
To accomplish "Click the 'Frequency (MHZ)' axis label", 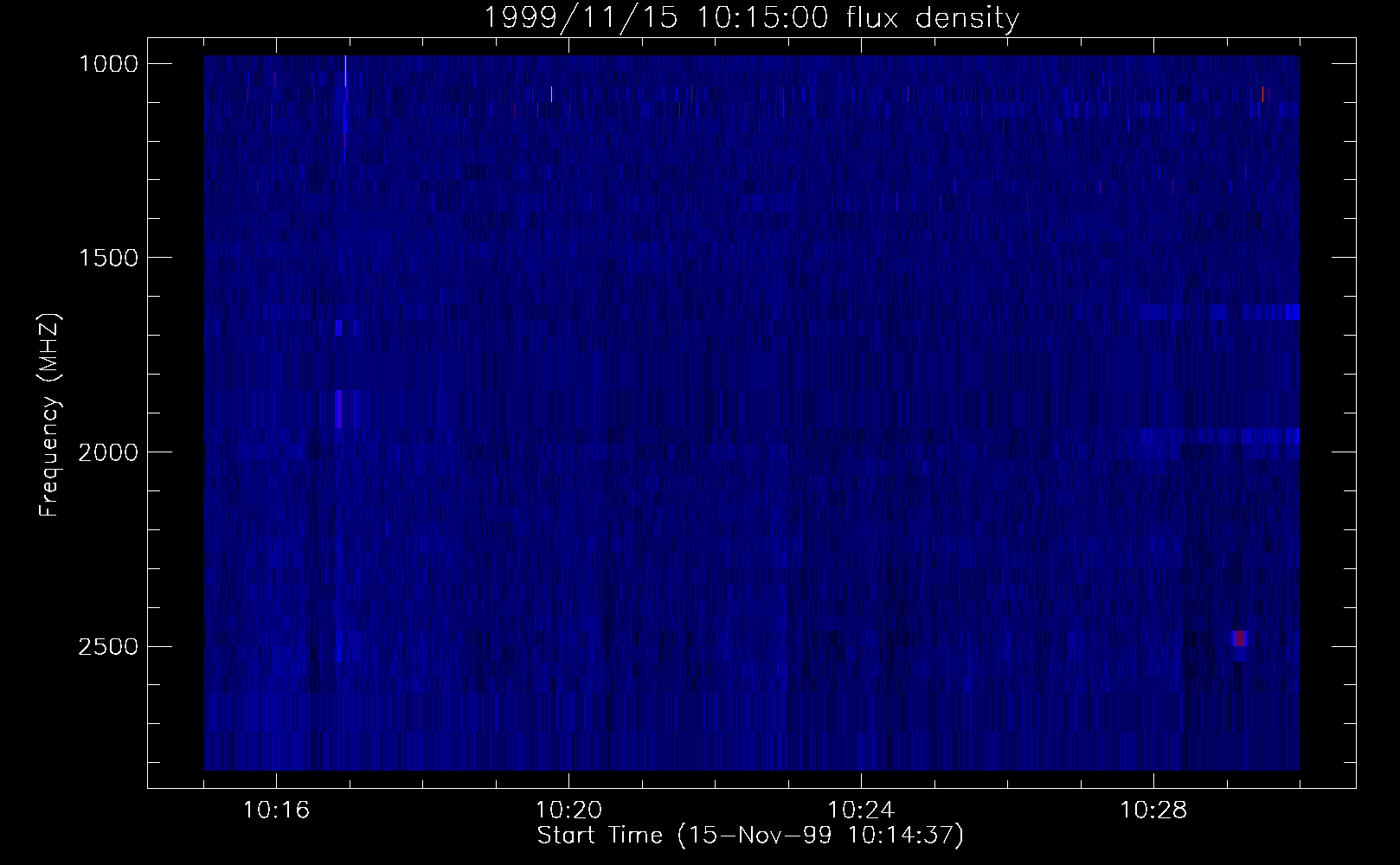I will [x=49, y=415].
